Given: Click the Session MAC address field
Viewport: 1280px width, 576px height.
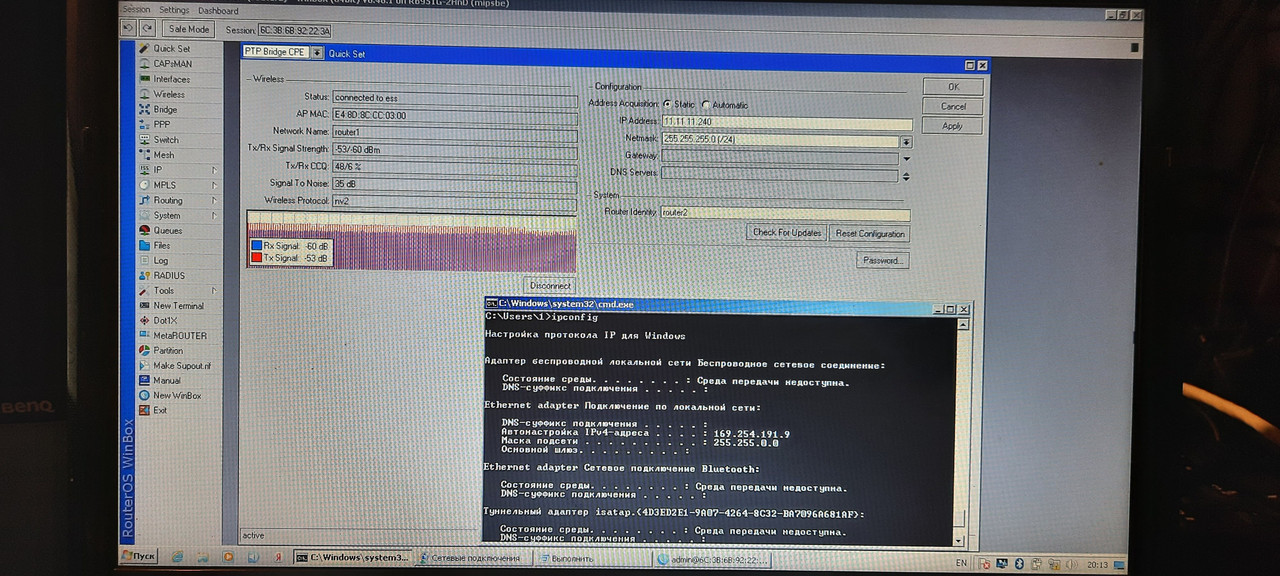Looking at the screenshot, I should click(x=296, y=30).
